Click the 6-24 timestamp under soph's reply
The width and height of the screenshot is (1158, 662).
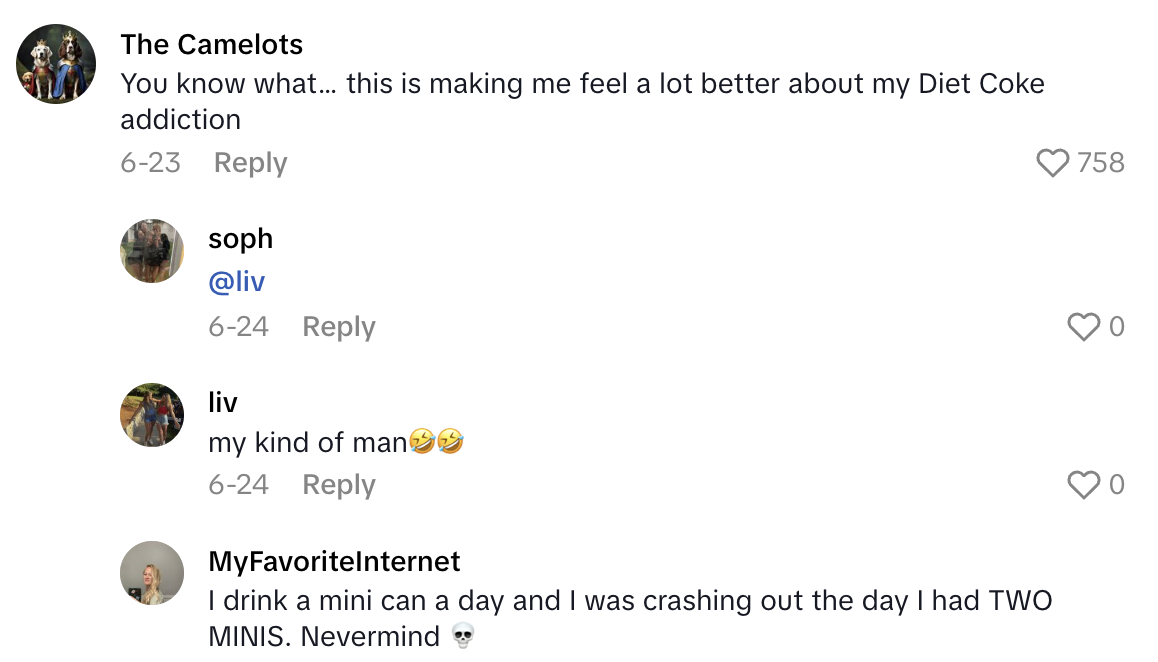coord(239,326)
